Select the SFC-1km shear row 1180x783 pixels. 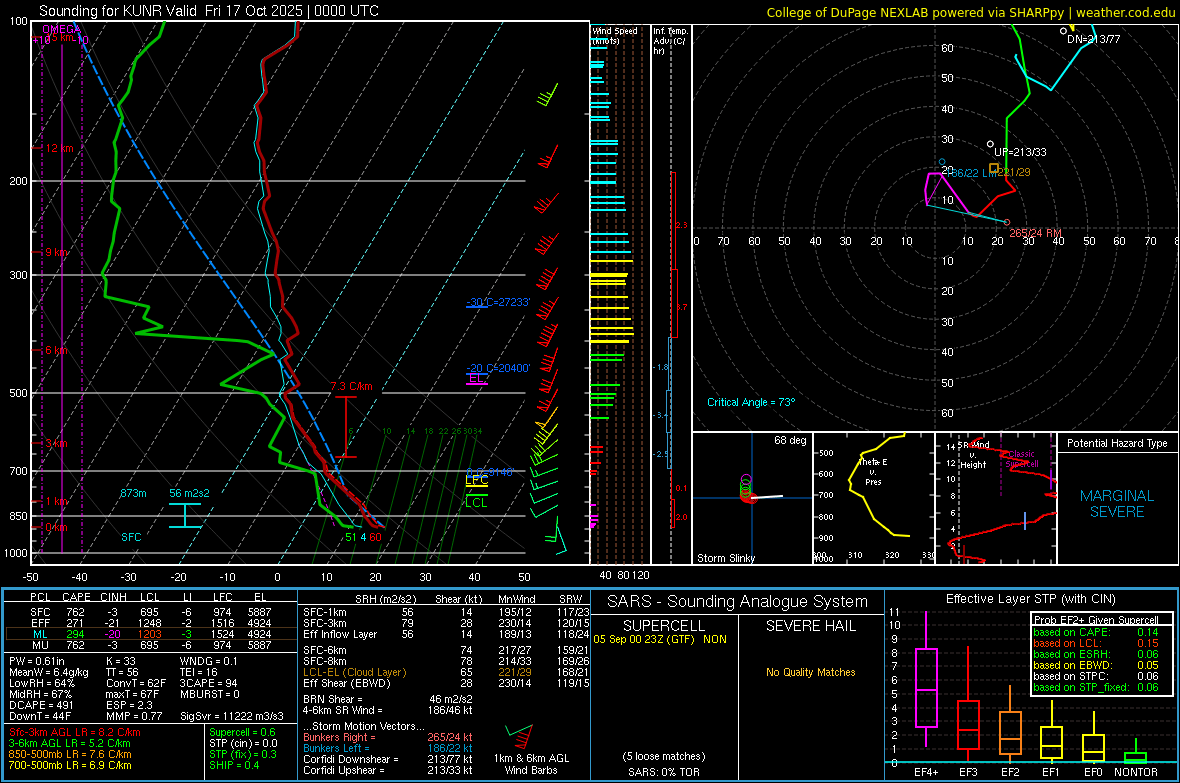point(446,612)
